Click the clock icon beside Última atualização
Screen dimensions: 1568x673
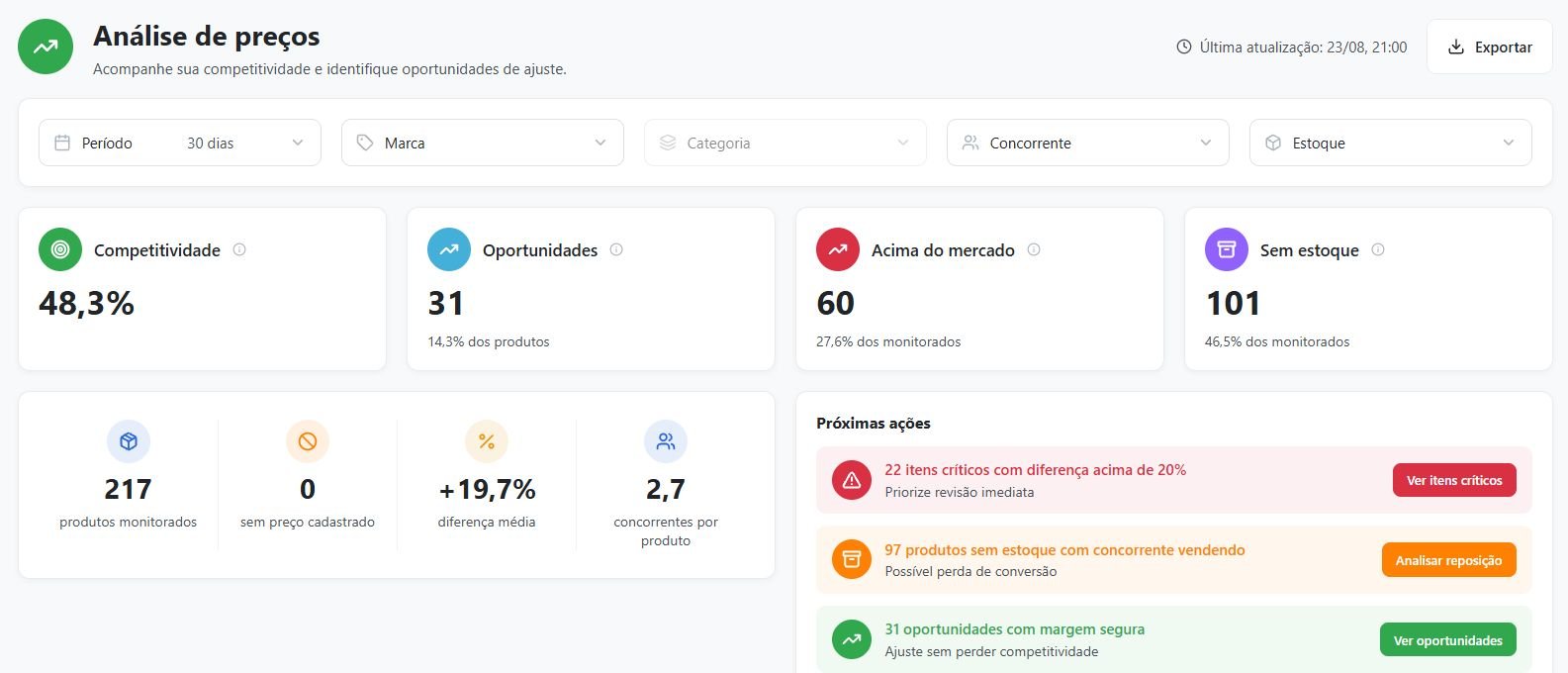coord(1183,47)
